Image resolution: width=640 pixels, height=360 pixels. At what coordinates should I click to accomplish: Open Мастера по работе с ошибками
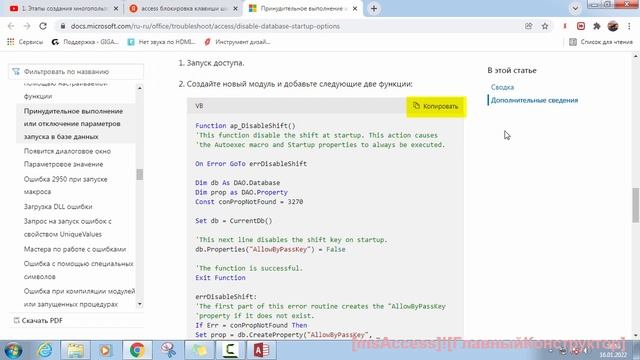(75, 249)
